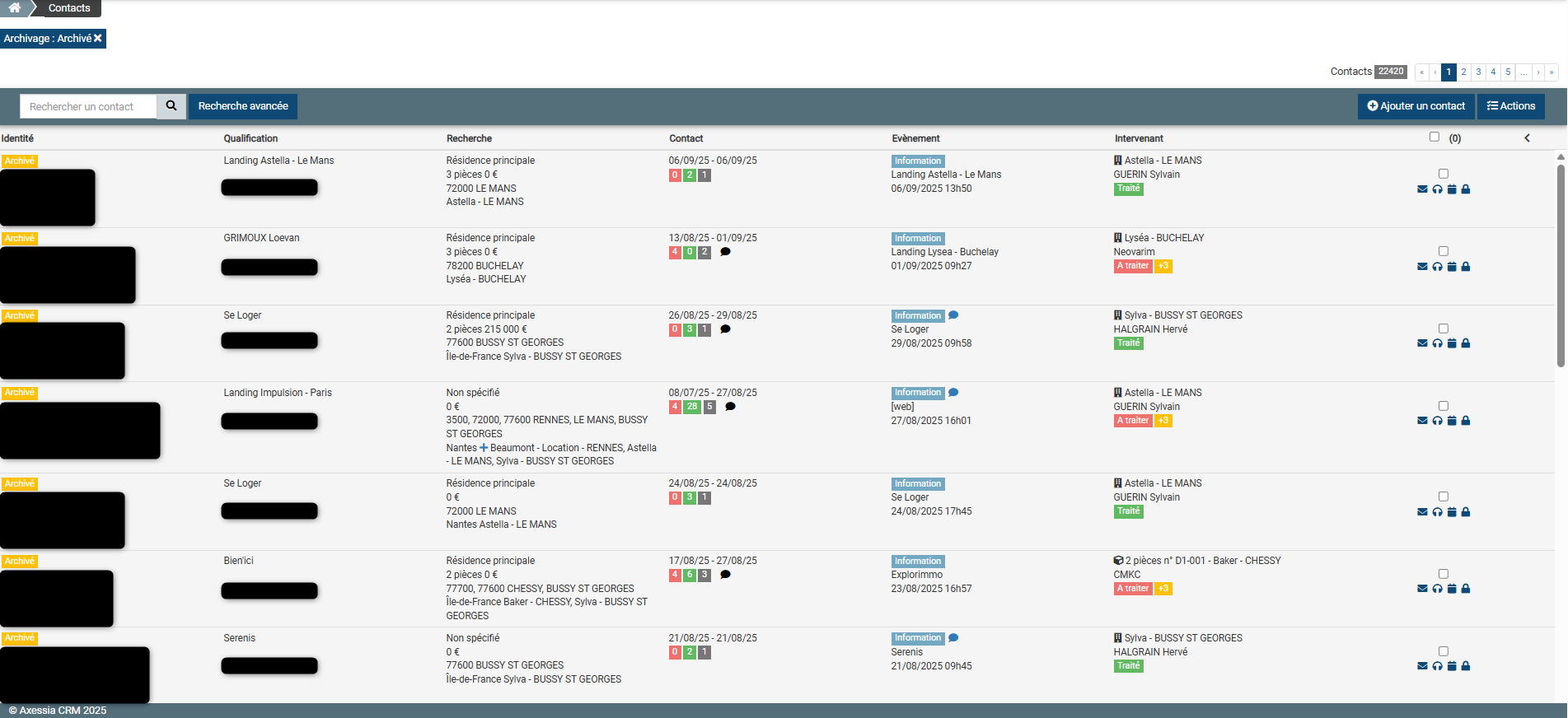Check the box for GRIMOUX Loevan row
The width and height of the screenshot is (1568, 718).
click(x=1444, y=251)
